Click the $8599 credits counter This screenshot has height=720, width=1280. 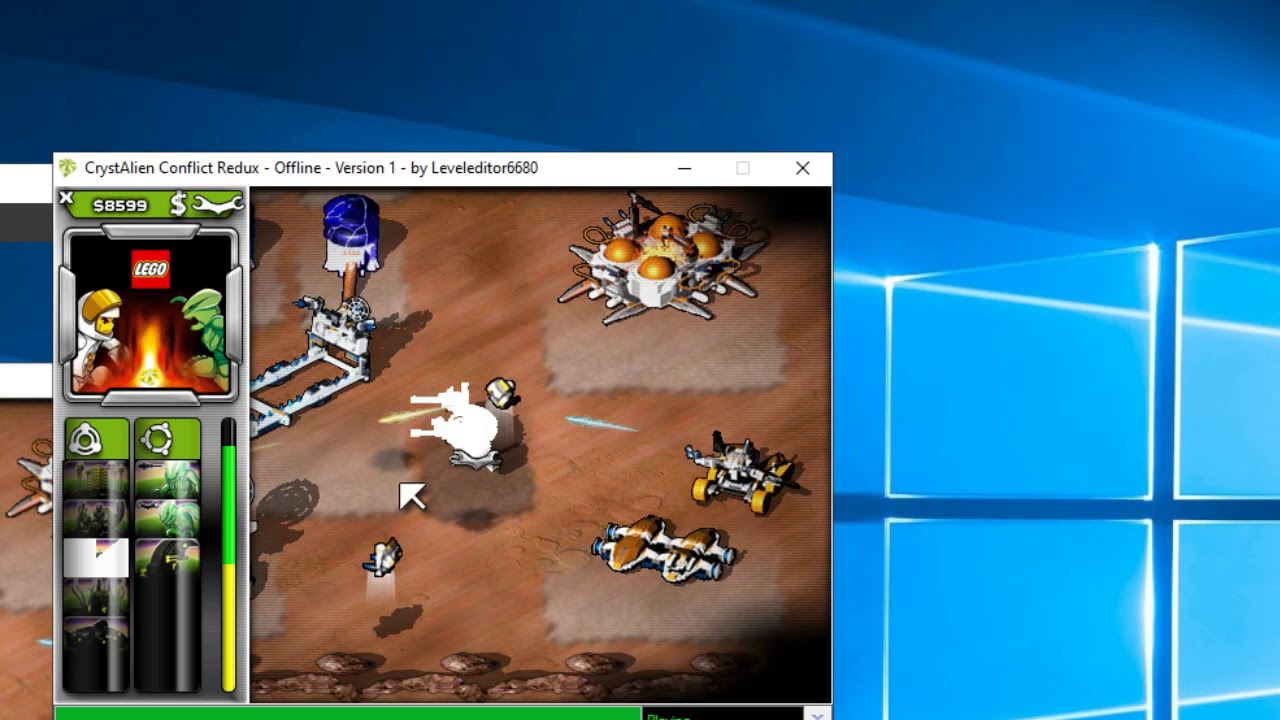click(120, 205)
